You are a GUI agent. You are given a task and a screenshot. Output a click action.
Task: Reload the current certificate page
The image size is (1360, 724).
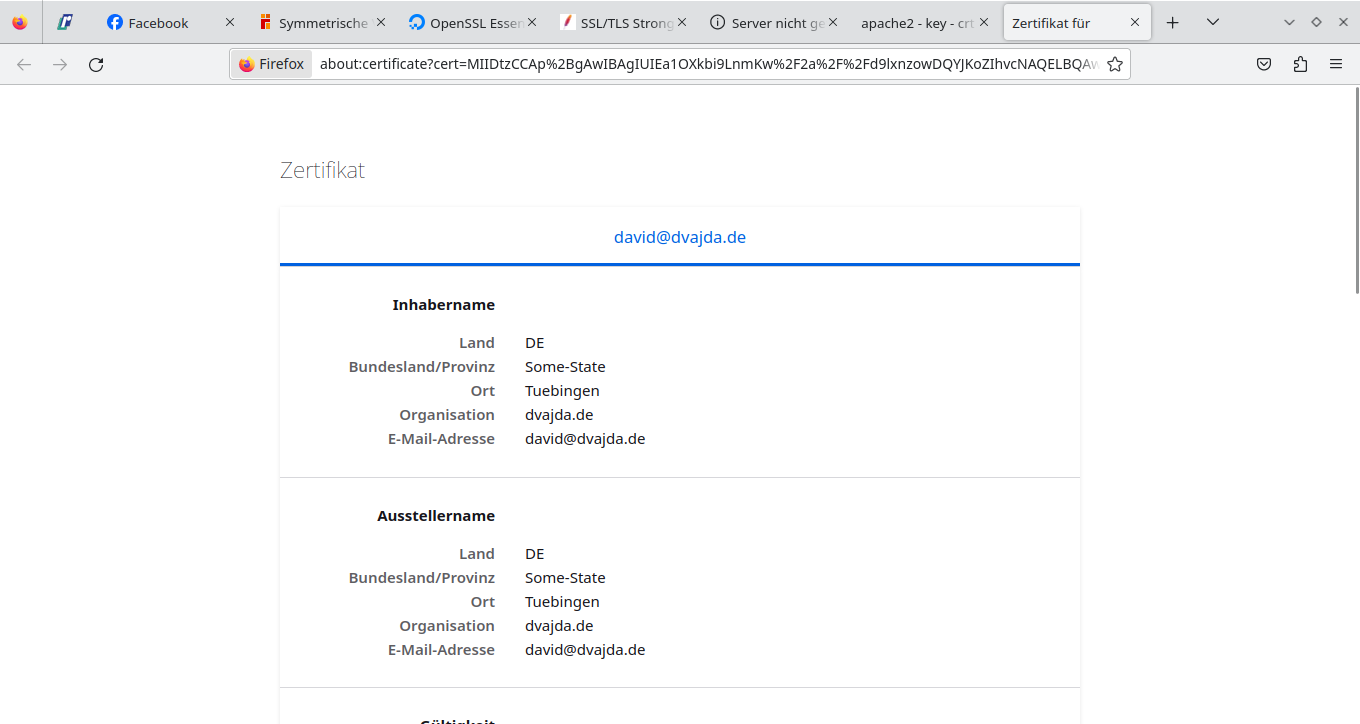coord(96,64)
